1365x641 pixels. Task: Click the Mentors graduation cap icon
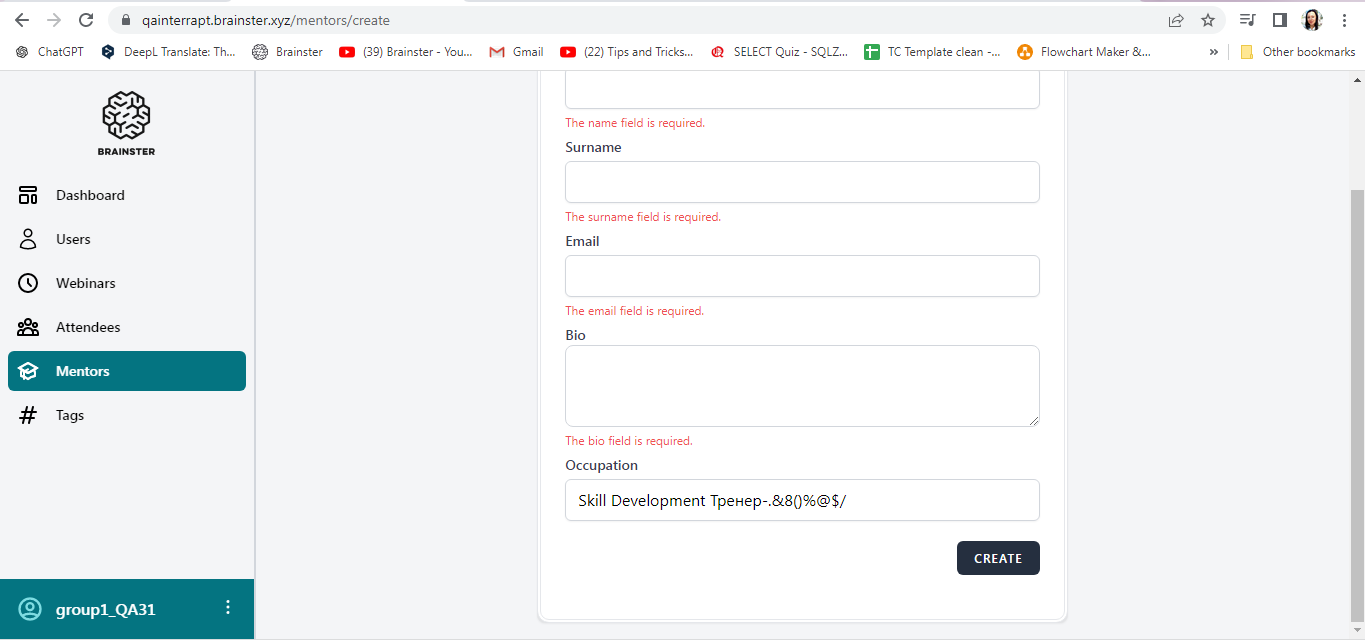[x=28, y=371]
